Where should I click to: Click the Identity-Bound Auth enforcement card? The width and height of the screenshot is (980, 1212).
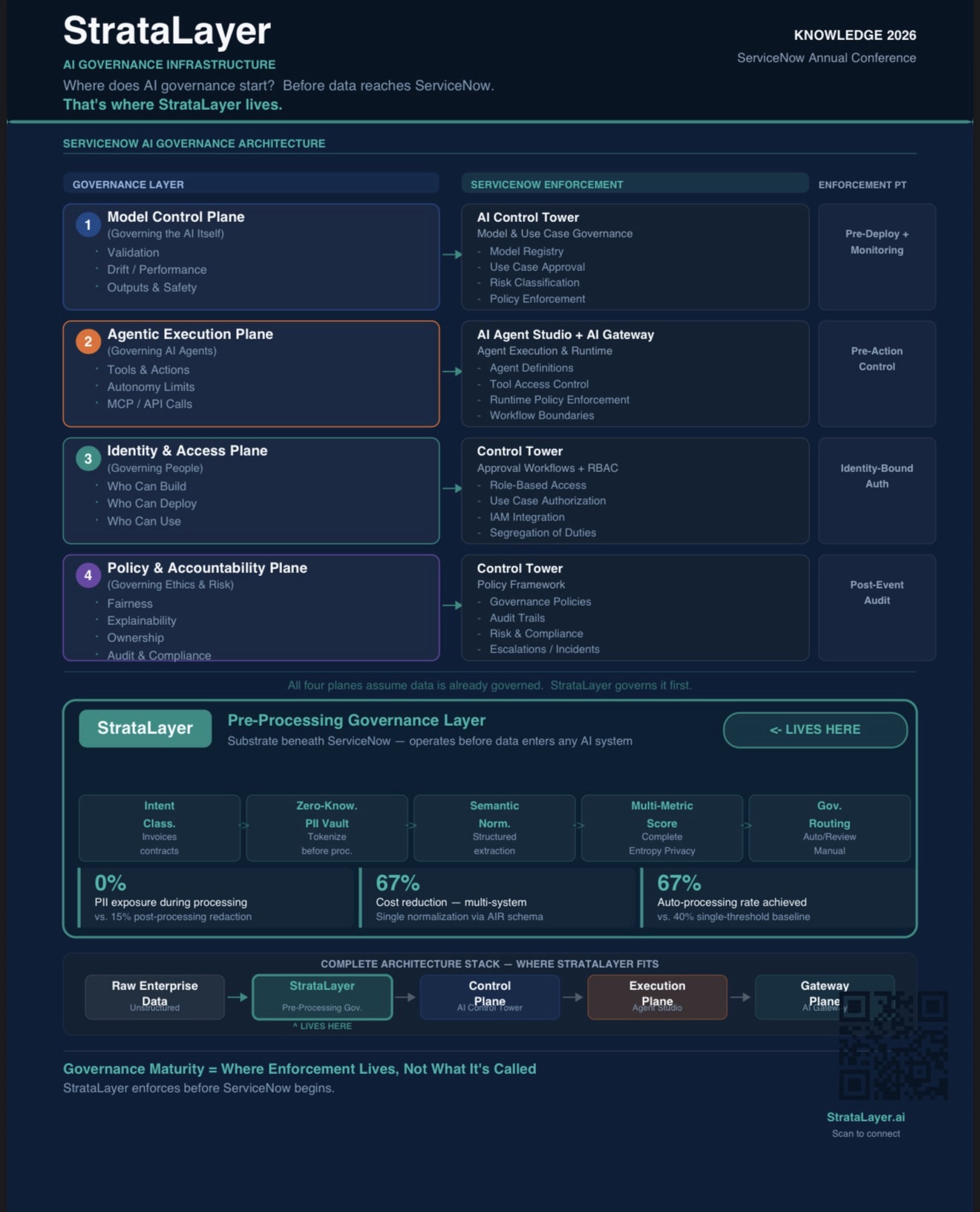click(877, 491)
